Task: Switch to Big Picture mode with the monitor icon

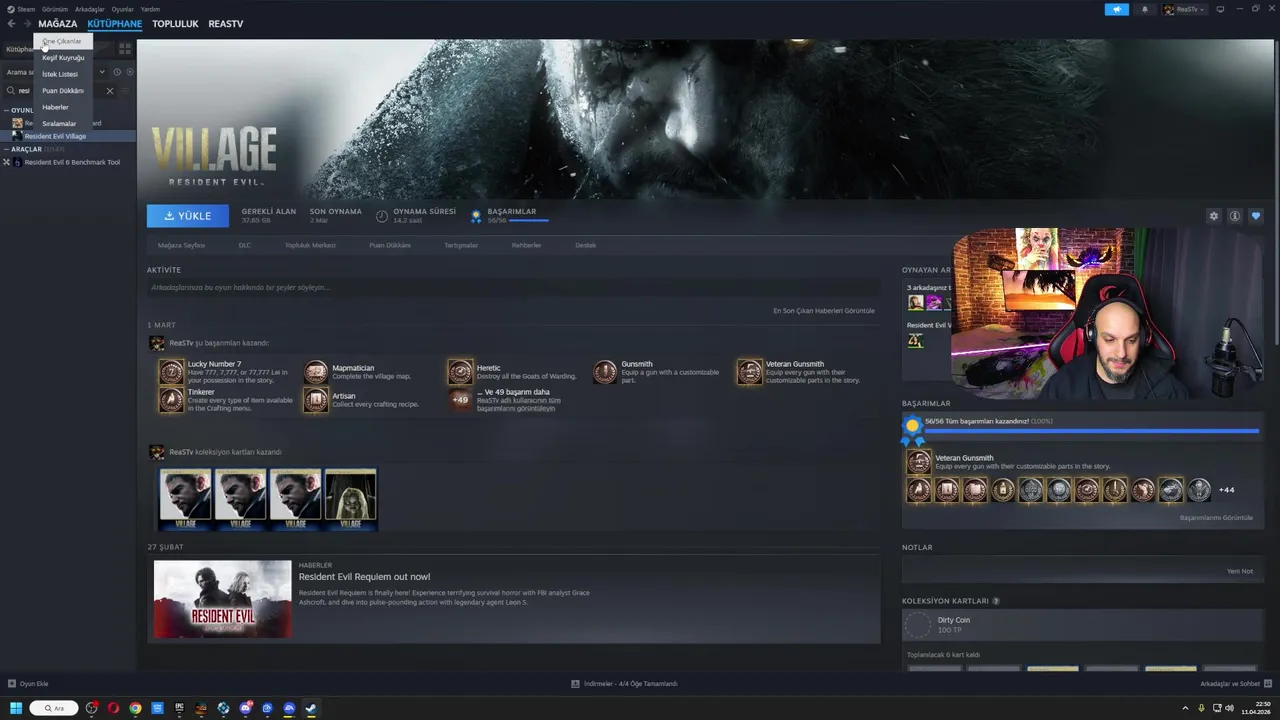Action: click(x=1220, y=9)
